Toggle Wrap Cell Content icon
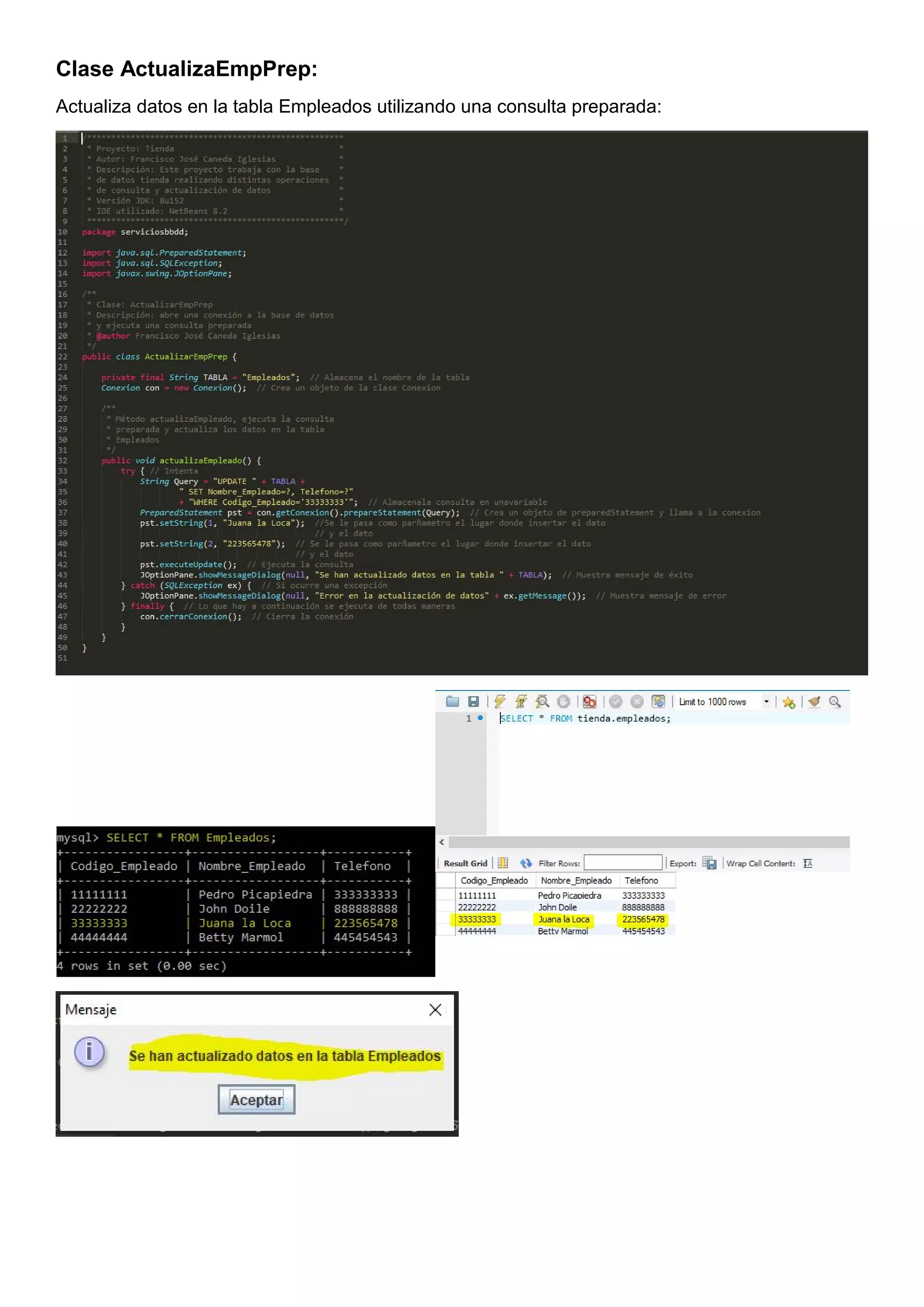 [807, 863]
